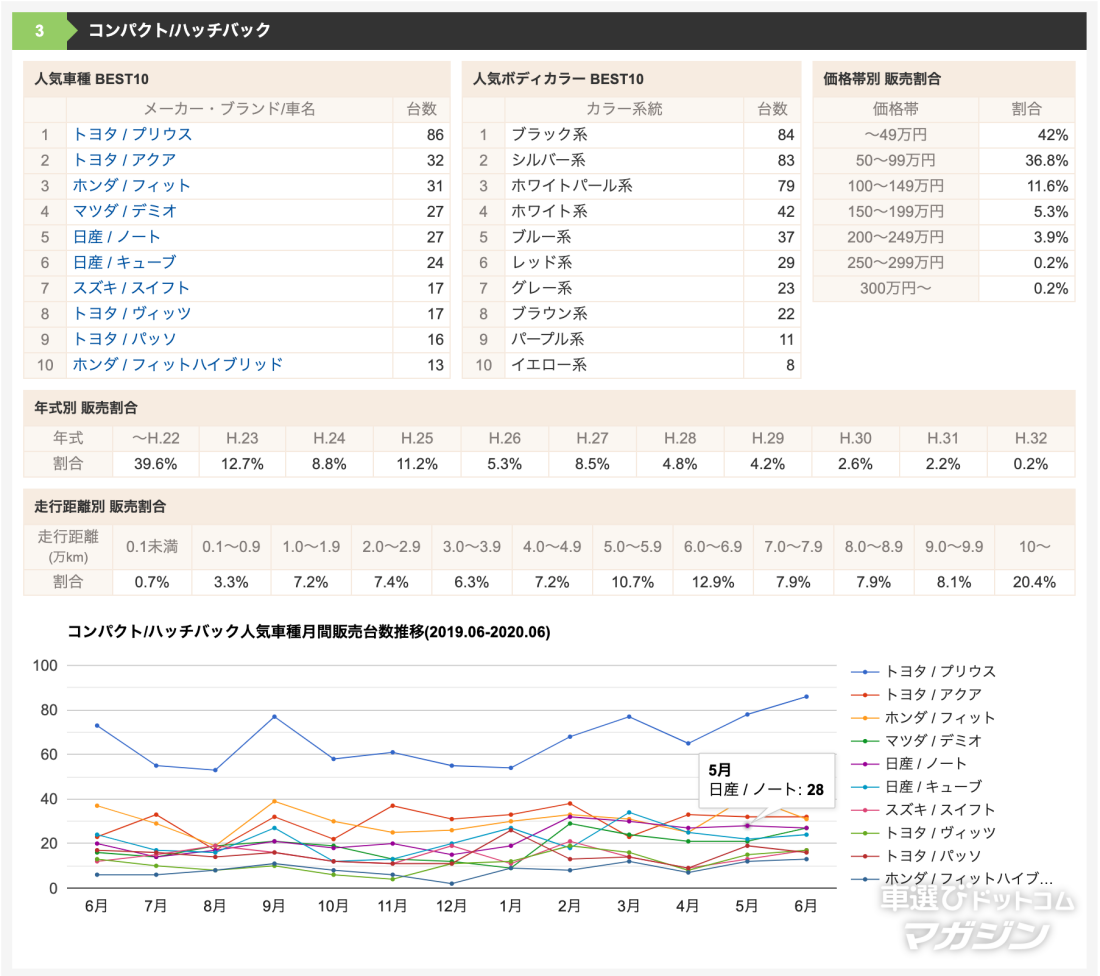Click the 100～149万円 price band cell
The image size is (1100, 976).
896,186
